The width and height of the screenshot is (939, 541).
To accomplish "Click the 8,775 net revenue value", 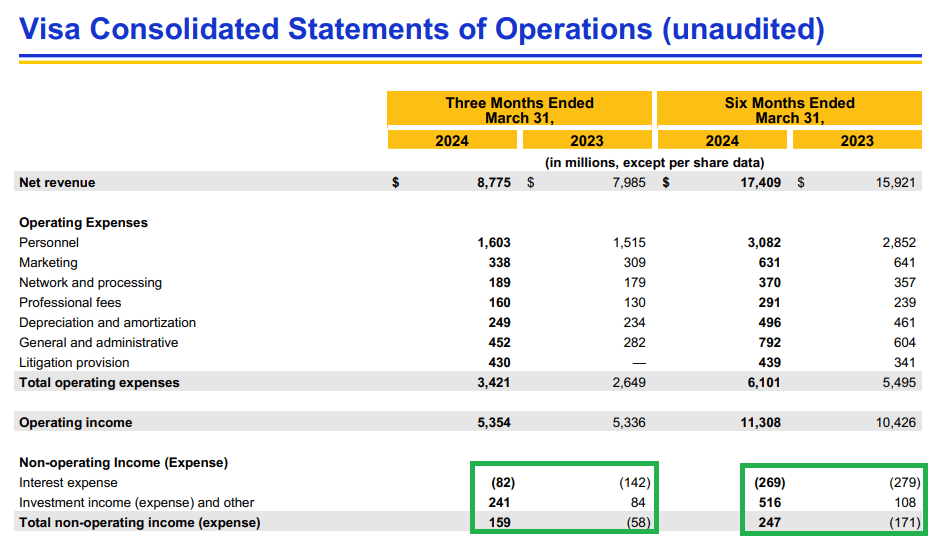I will tap(493, 182).
